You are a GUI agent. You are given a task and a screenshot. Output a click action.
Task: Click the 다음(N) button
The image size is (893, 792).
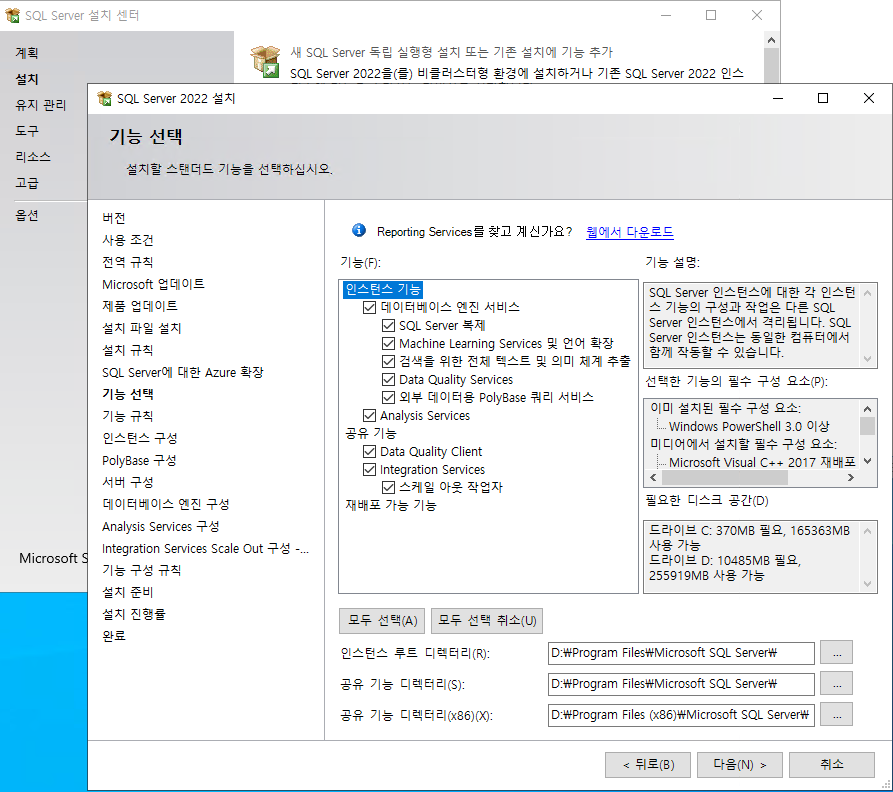[x=740, y=765]
